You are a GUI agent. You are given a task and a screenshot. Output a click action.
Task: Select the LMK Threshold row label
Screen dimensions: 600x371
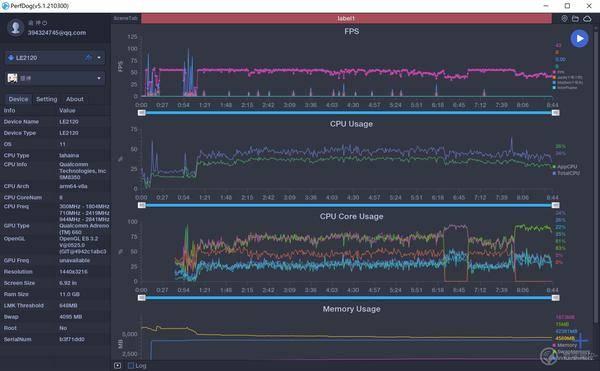23,306
